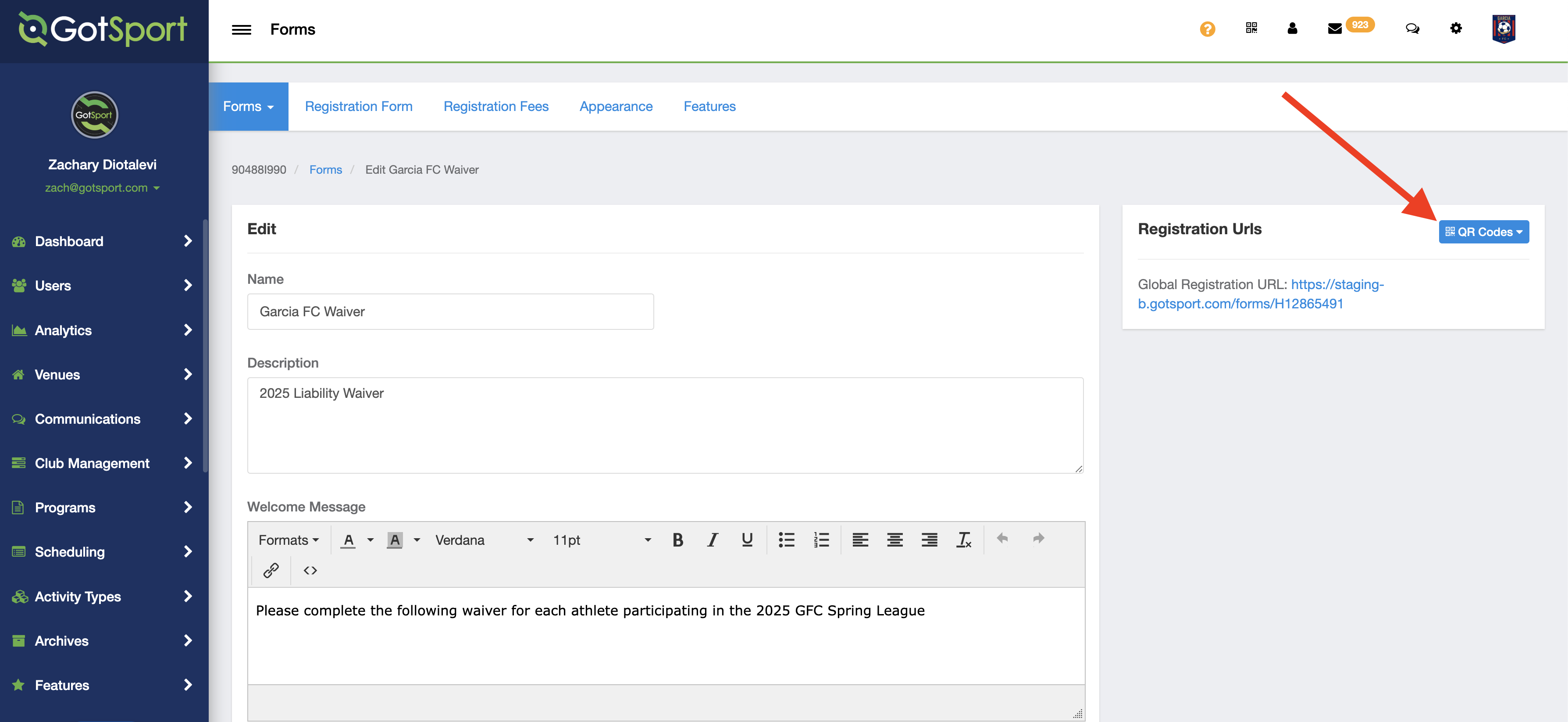Click the sidebar scrollbar

[205, 345]
